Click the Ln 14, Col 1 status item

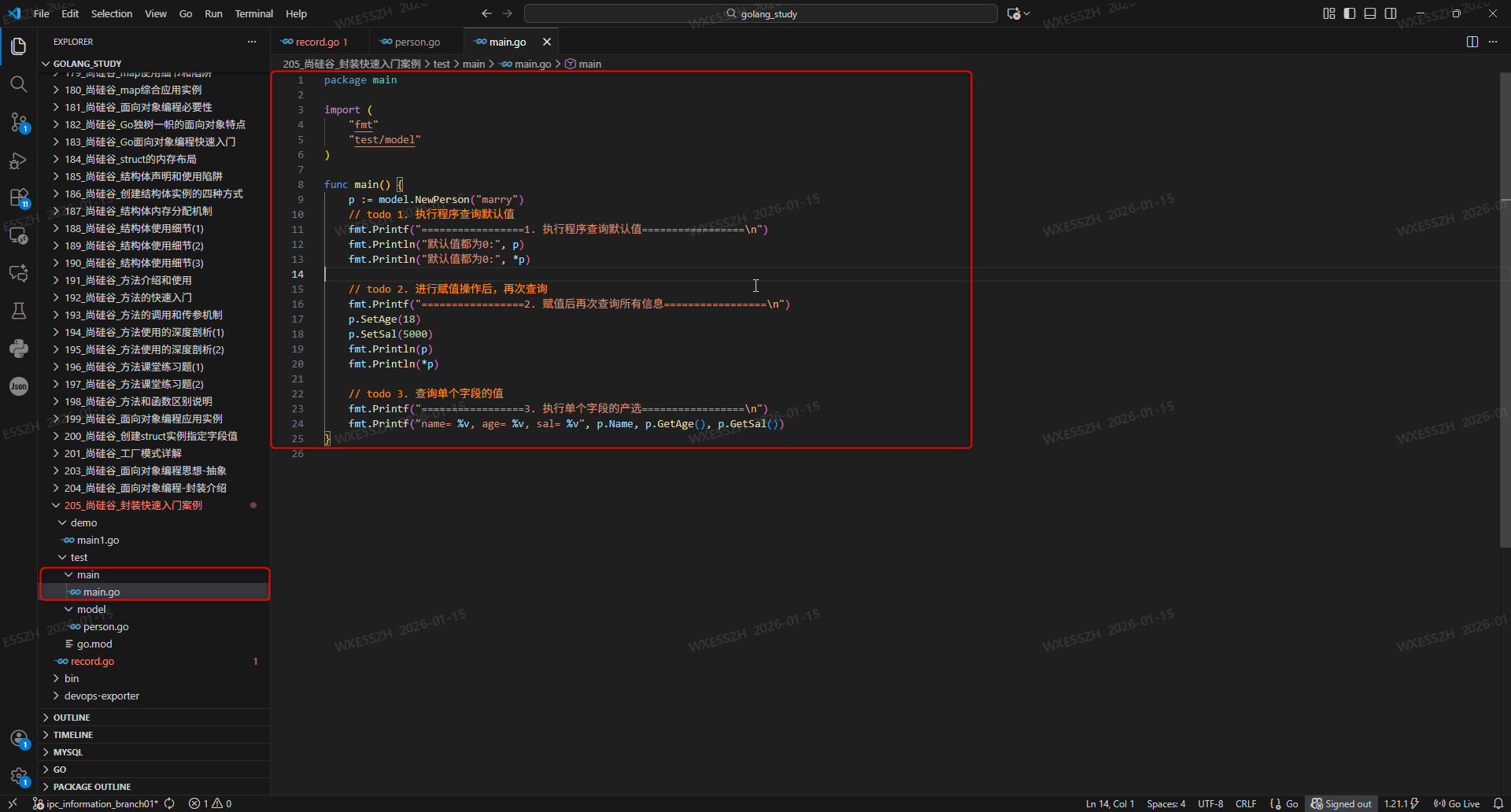(1110, 803)
